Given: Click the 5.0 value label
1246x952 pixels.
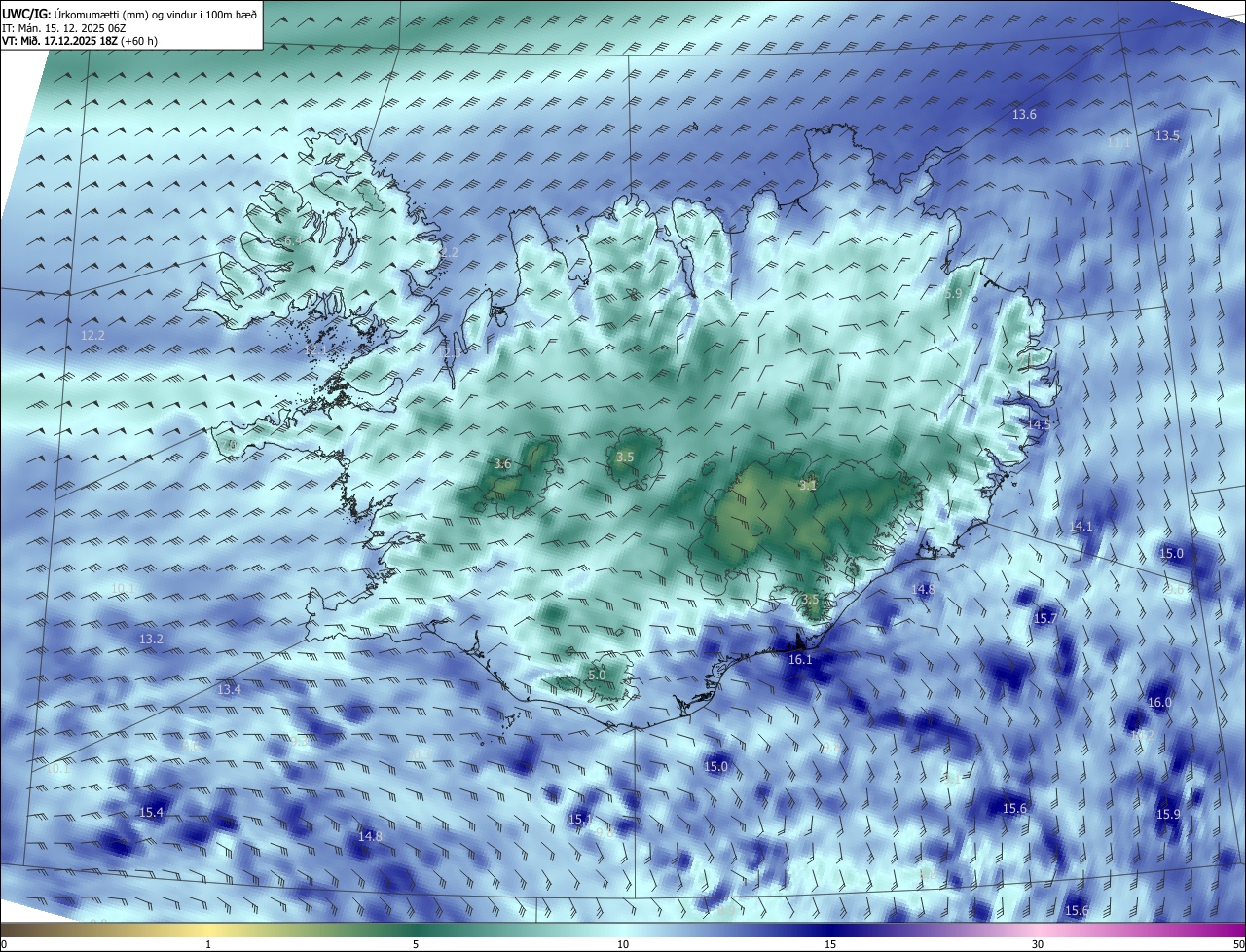Looking at the screenshot, I should (x=597, y=675).
